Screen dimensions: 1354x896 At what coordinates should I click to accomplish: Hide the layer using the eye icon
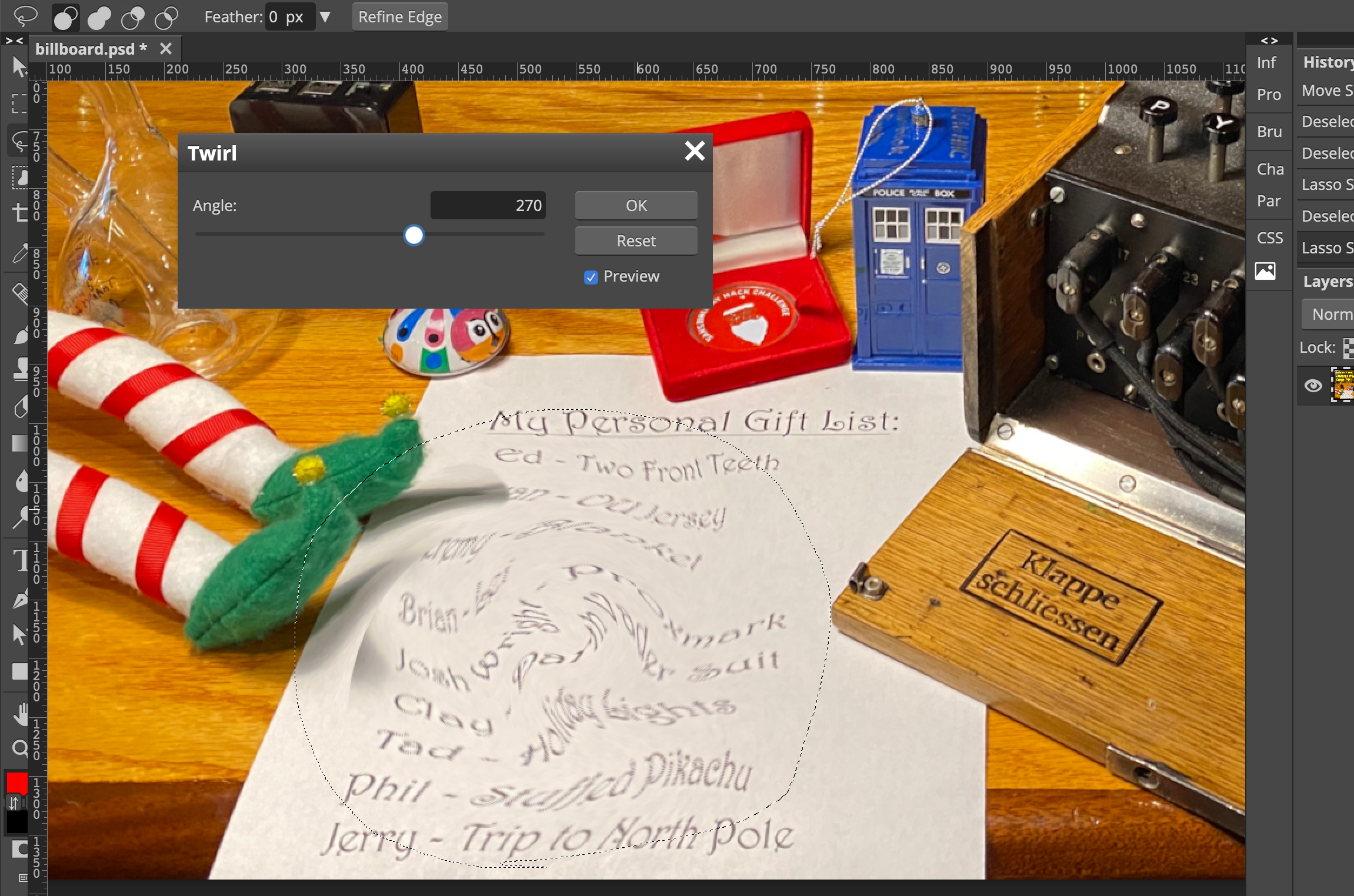pos(1313,386)
